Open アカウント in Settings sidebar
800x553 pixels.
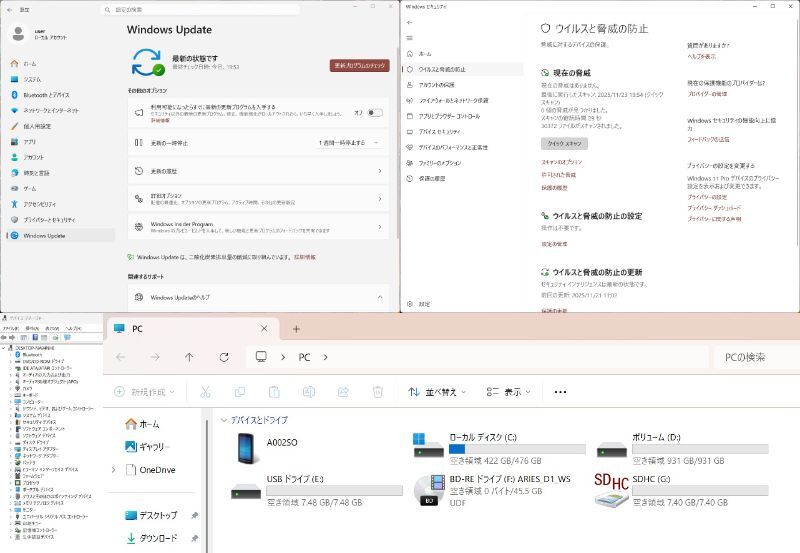[33, 158]
